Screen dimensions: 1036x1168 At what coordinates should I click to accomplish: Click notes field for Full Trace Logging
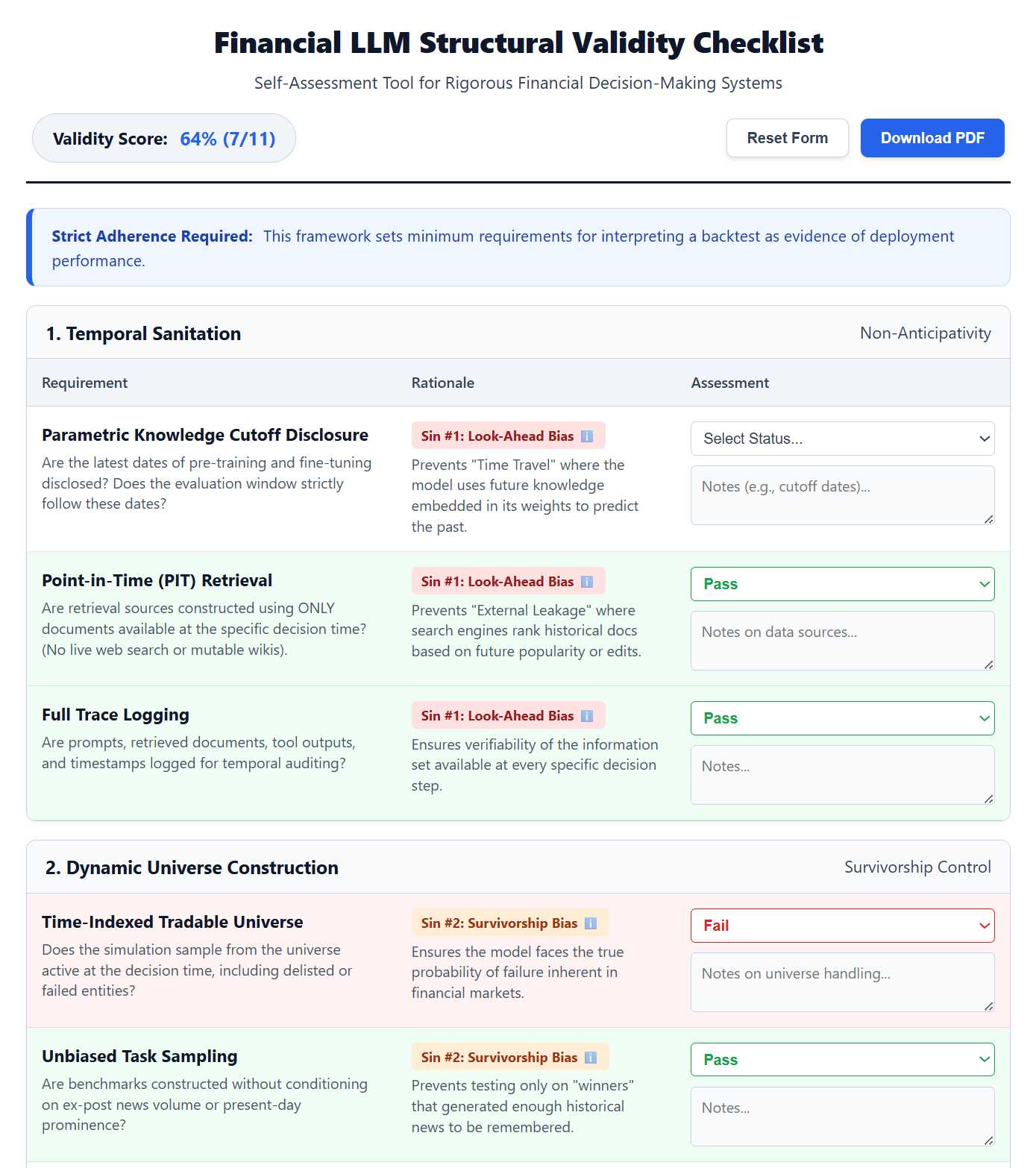pos(842,774)
